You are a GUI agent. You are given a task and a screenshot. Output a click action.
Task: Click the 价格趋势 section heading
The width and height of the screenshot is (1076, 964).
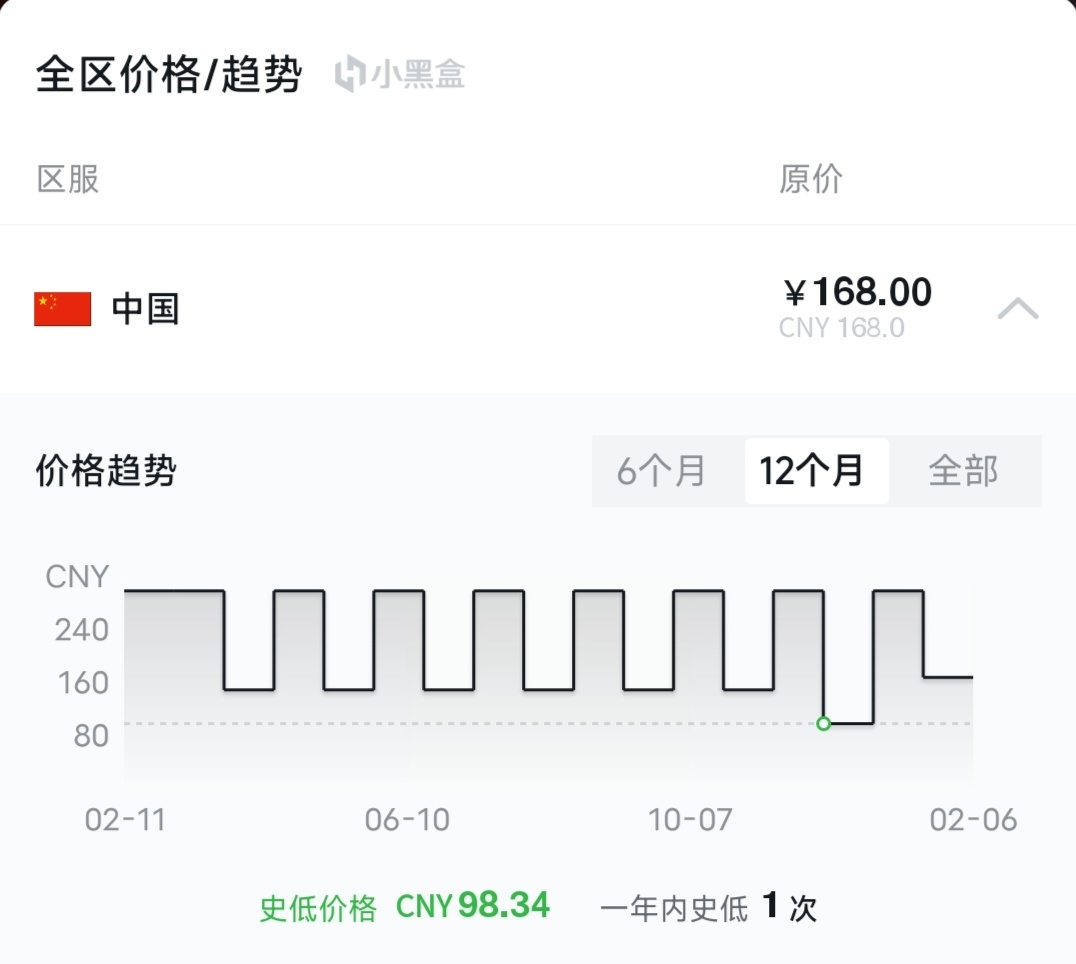pos(106,470)
